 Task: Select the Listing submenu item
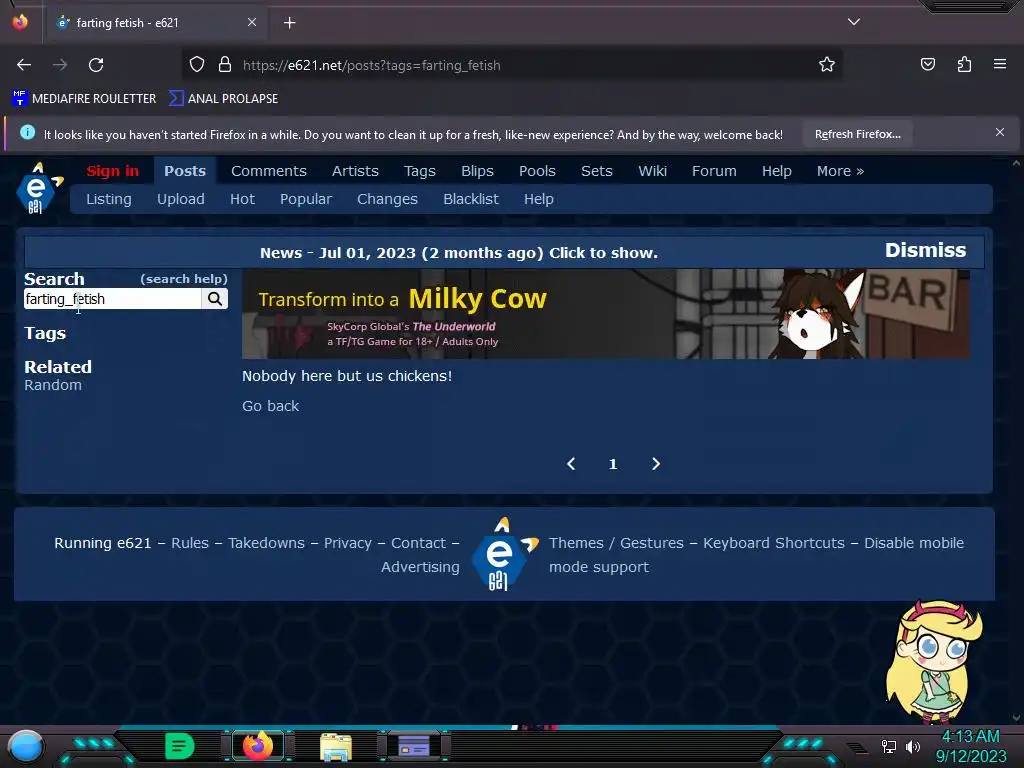[108, 199]
